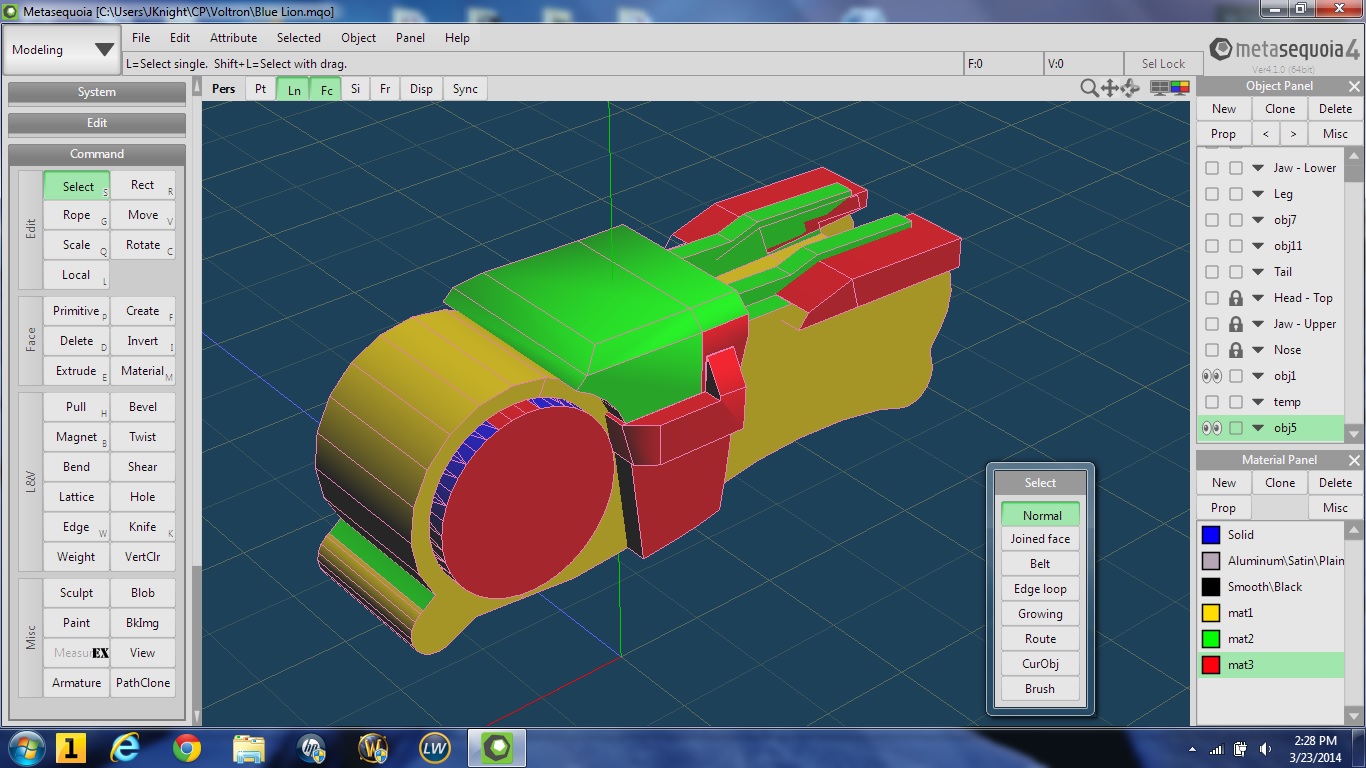Image resolution: width=1366 pixels, height=768 pixels.
Task: Click the zoom magnifier icon above the viewport
Action: coord(1089,88)
